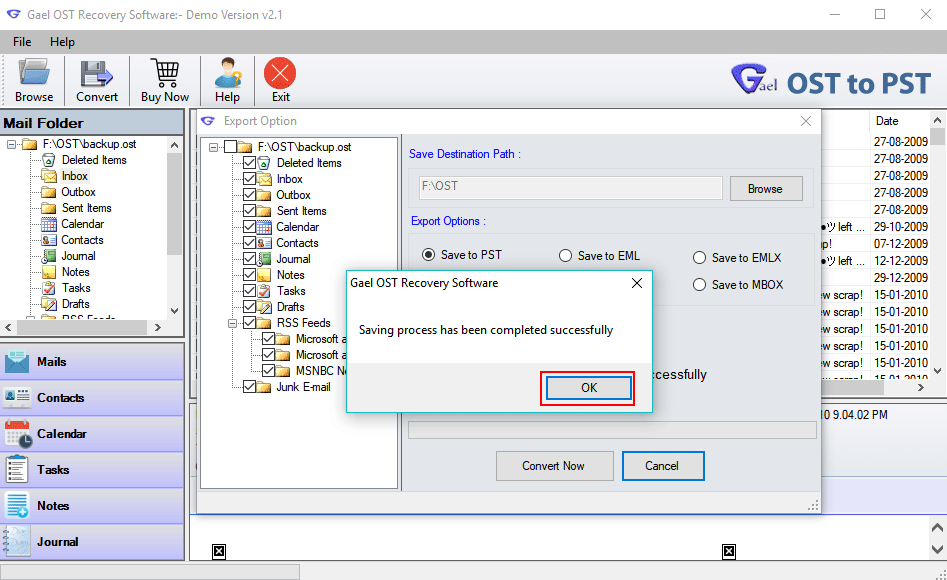Uncheck Calendar in Export Option tree
This screenshot has width=947, height=580.
point(249,227)
